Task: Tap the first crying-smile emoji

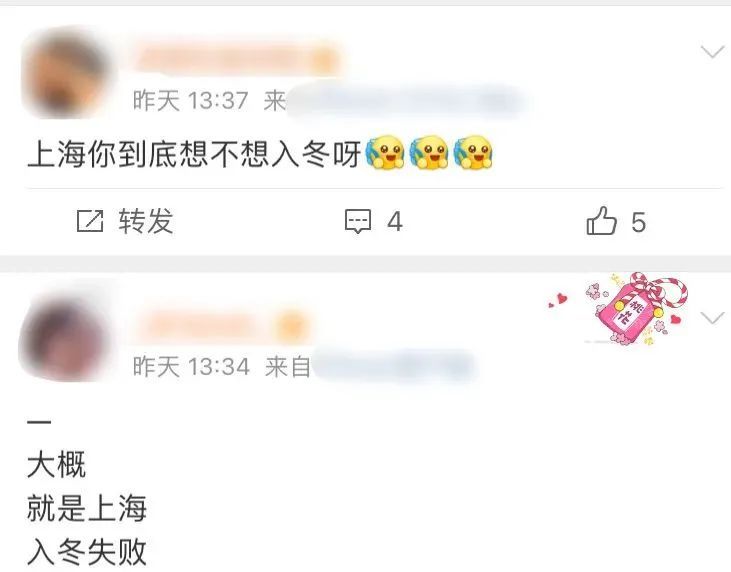Action: click(x=385, y=152)
